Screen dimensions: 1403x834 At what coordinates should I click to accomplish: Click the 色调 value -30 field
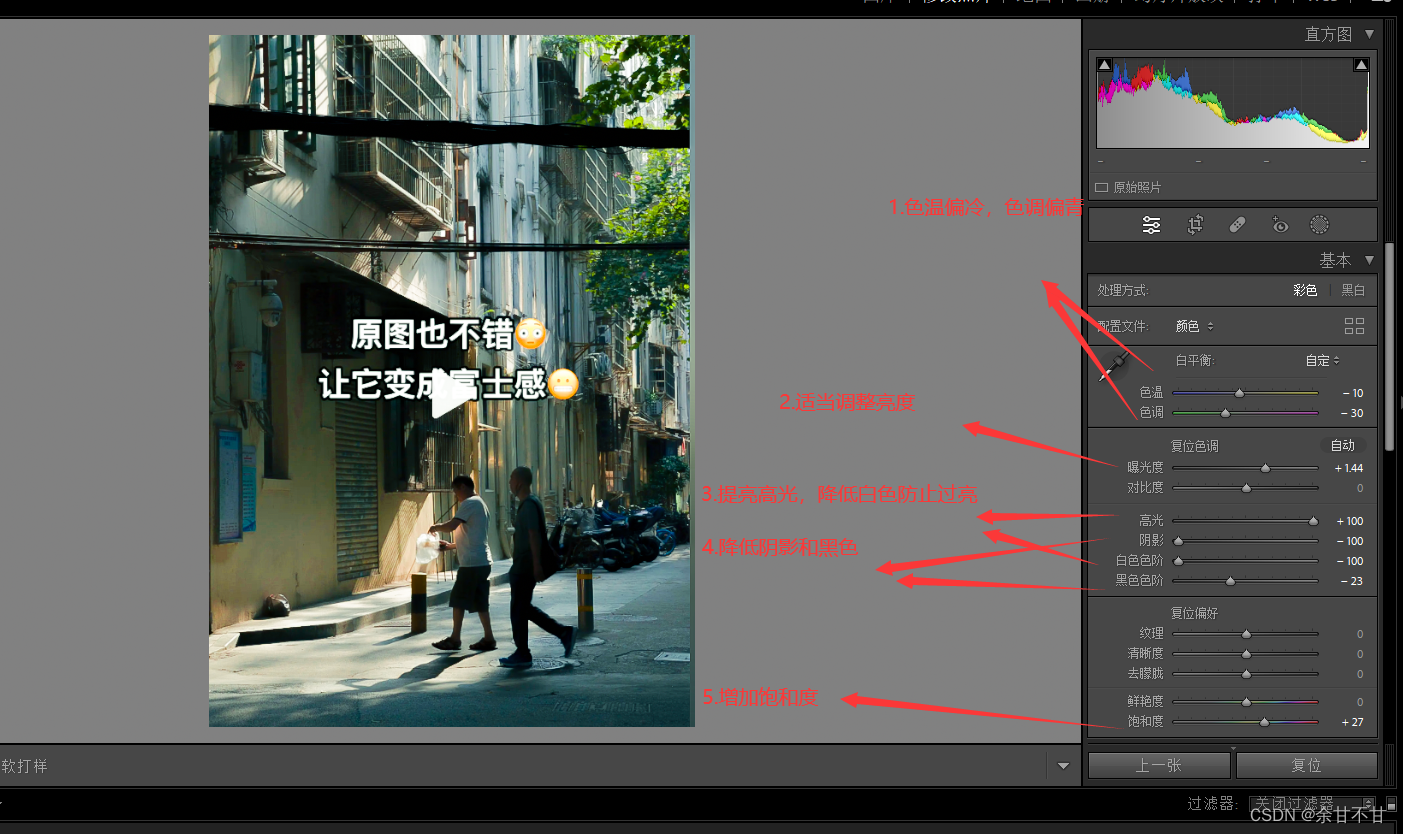pyautogui.click(x=1352, y=413)
